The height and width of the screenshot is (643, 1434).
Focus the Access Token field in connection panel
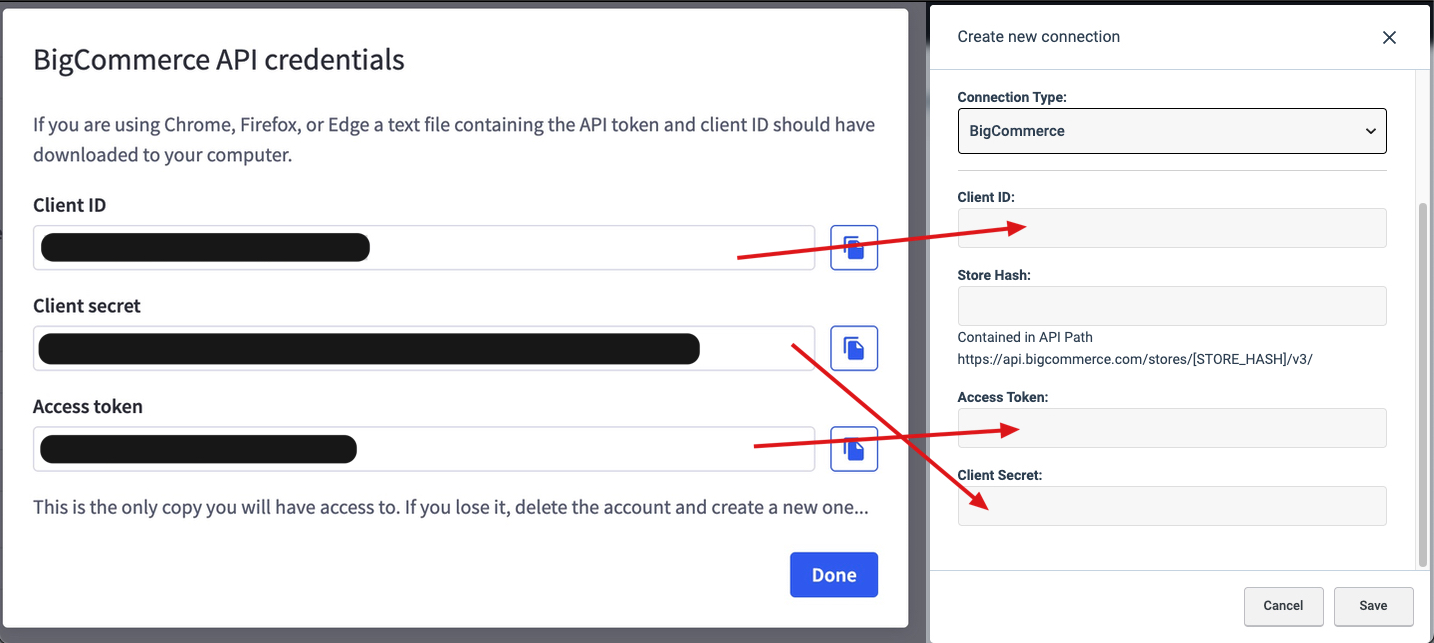1172,428
